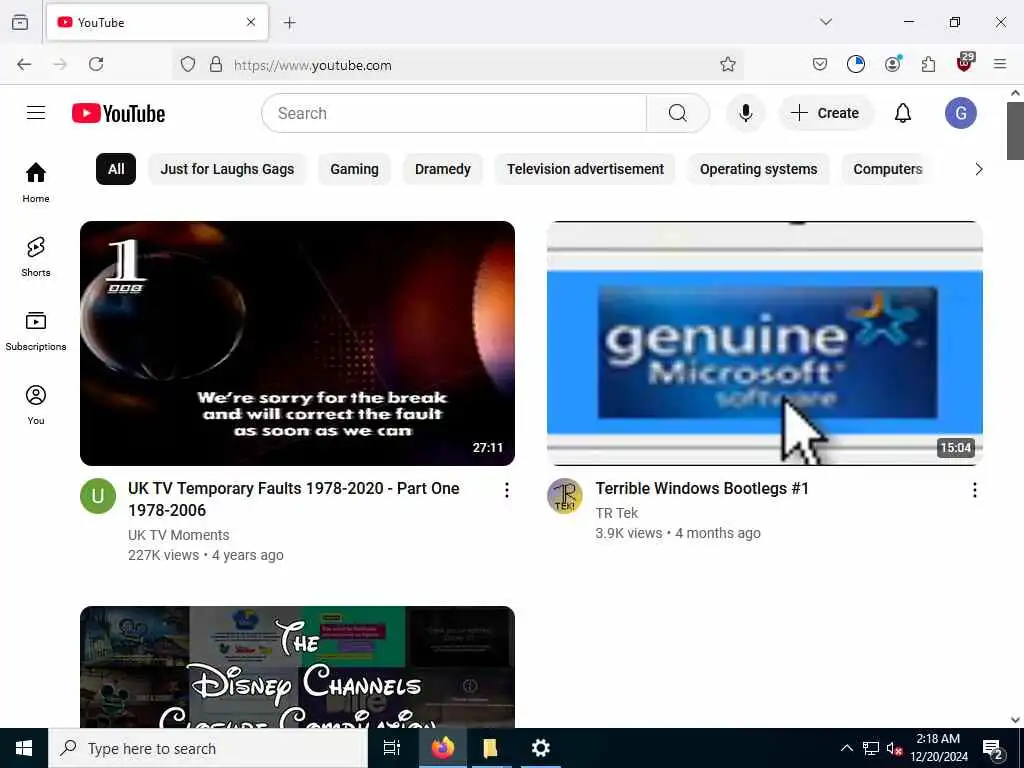
Task: Open the You section in sidebar
Action: pyautogui.click(x=36, y=405)
